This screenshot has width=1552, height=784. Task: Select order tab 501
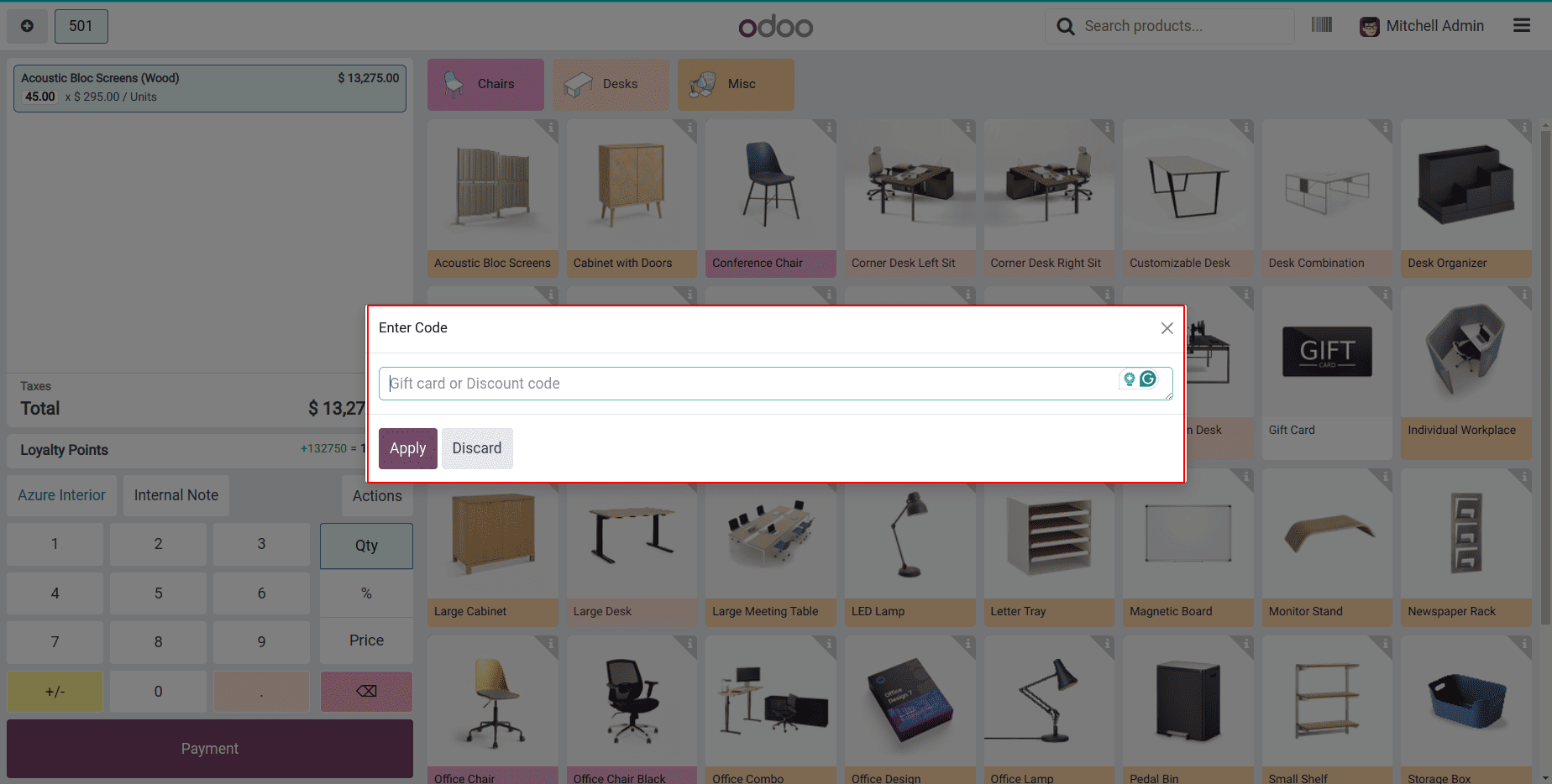click(81, 26)
